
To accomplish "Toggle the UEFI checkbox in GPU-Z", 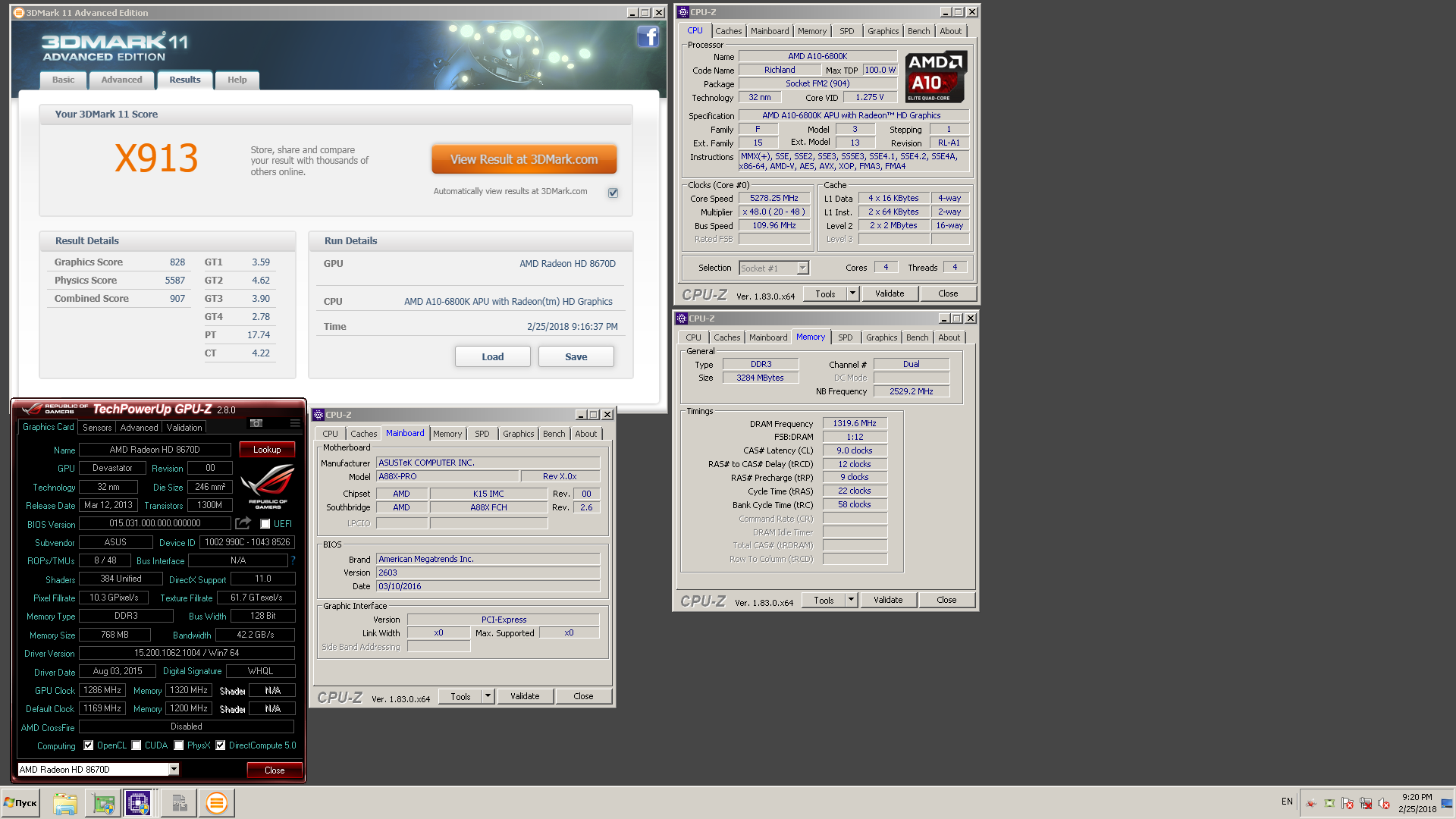I will (265, 524).
